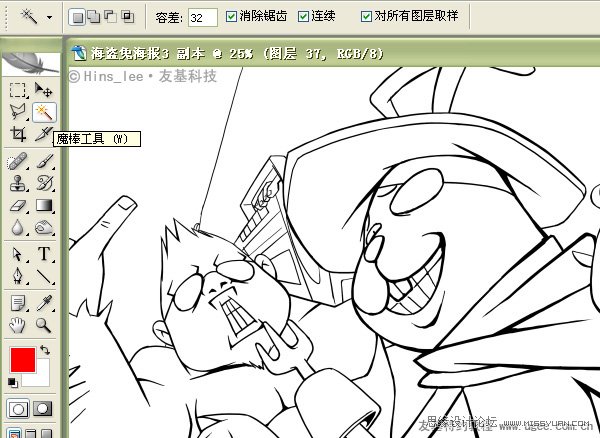Select the Sponge tool
600x438 pixels.
[44, 228]
